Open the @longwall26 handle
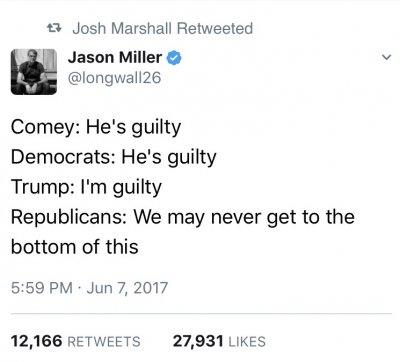This screenshot has height=362, width=400. (114, 78)
